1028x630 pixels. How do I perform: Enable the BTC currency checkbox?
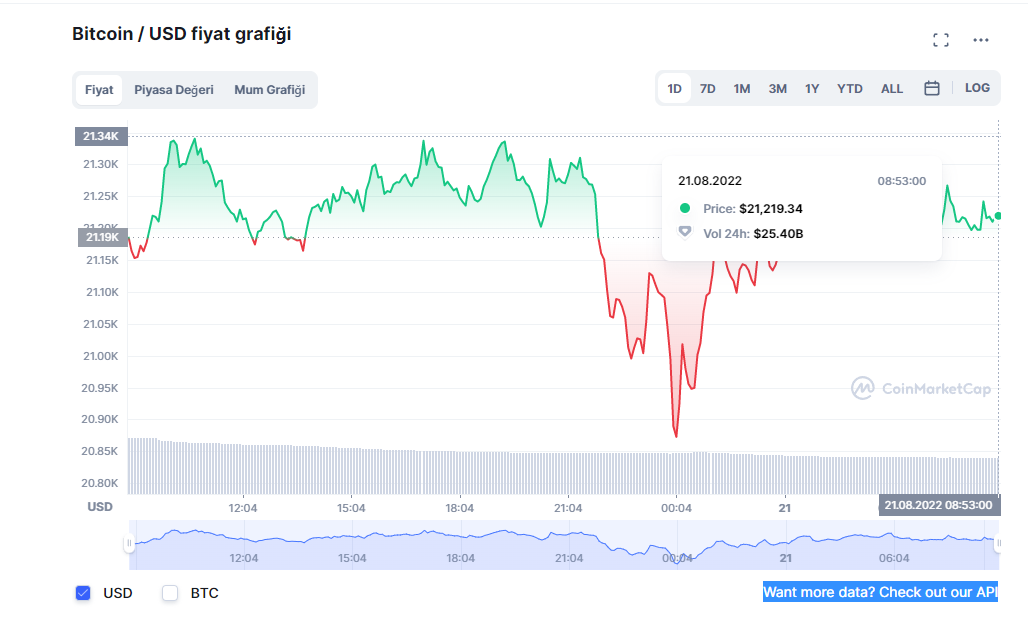click(170, 593)
